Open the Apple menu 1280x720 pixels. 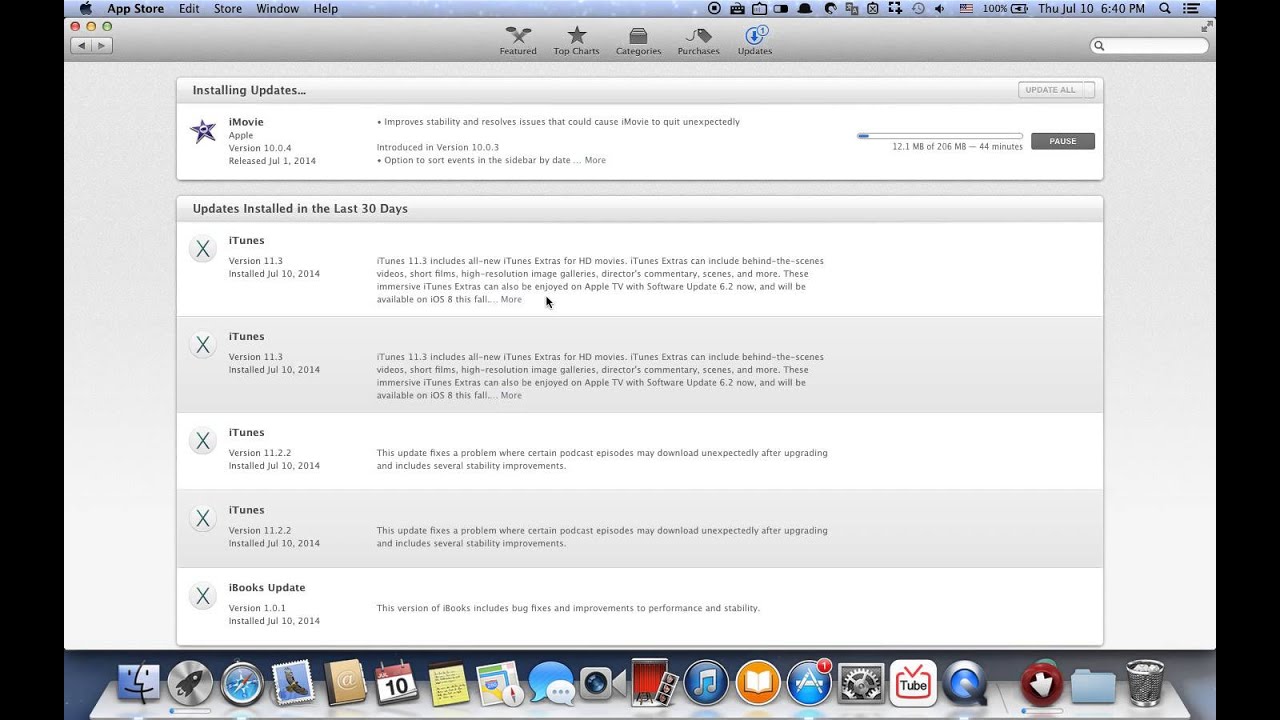click(x=85, y=8)
